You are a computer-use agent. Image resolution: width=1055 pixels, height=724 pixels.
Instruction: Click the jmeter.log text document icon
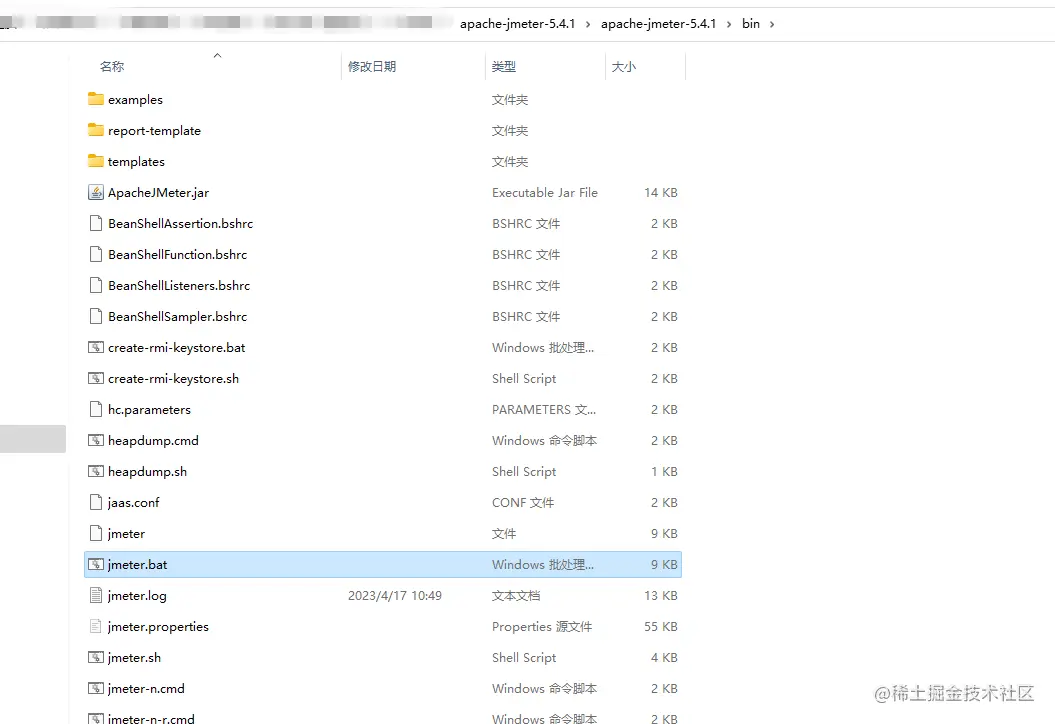[96, 595]
